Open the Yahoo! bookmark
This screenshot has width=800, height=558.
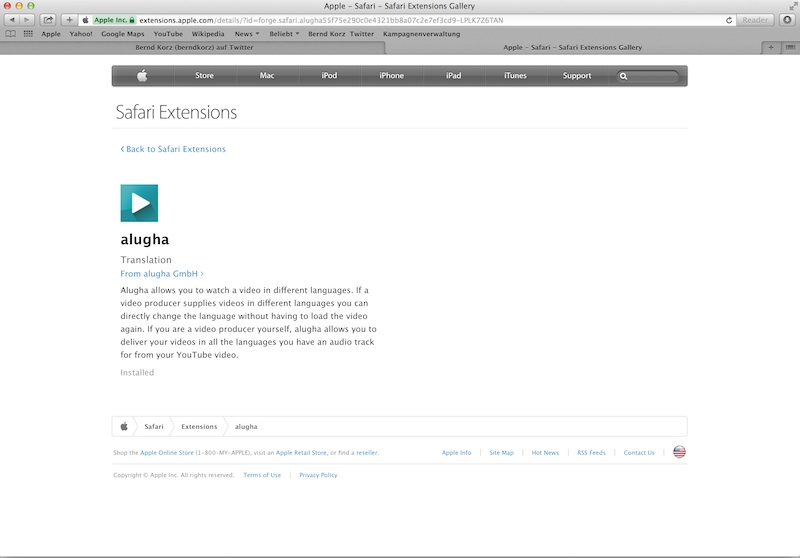coord(81,34)
